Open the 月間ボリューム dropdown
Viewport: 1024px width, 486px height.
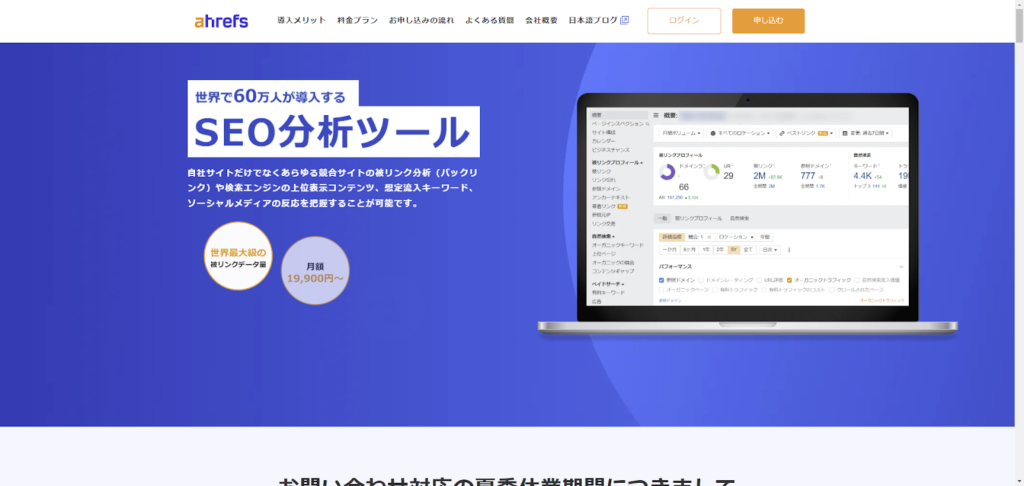point(680,133)
